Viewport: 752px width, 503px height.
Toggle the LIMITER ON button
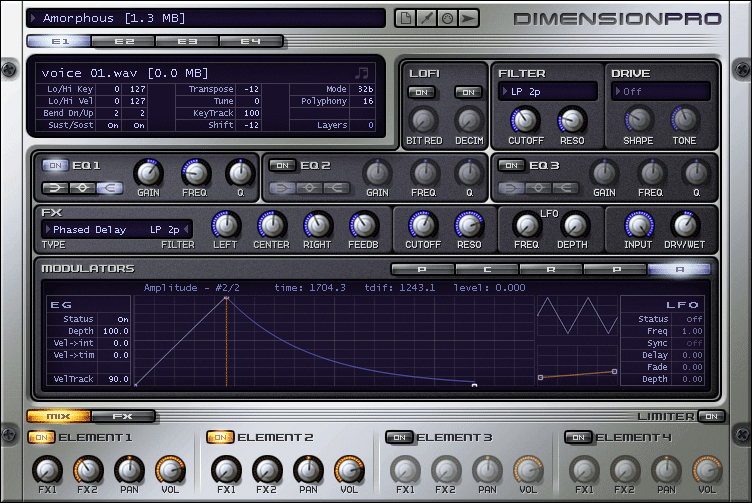711,416
